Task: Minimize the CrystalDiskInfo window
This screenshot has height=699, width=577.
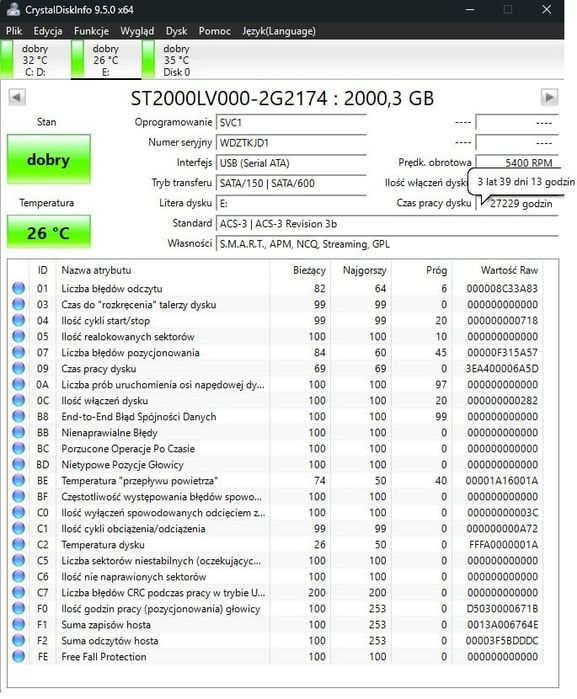Action: tap(470, 9)
